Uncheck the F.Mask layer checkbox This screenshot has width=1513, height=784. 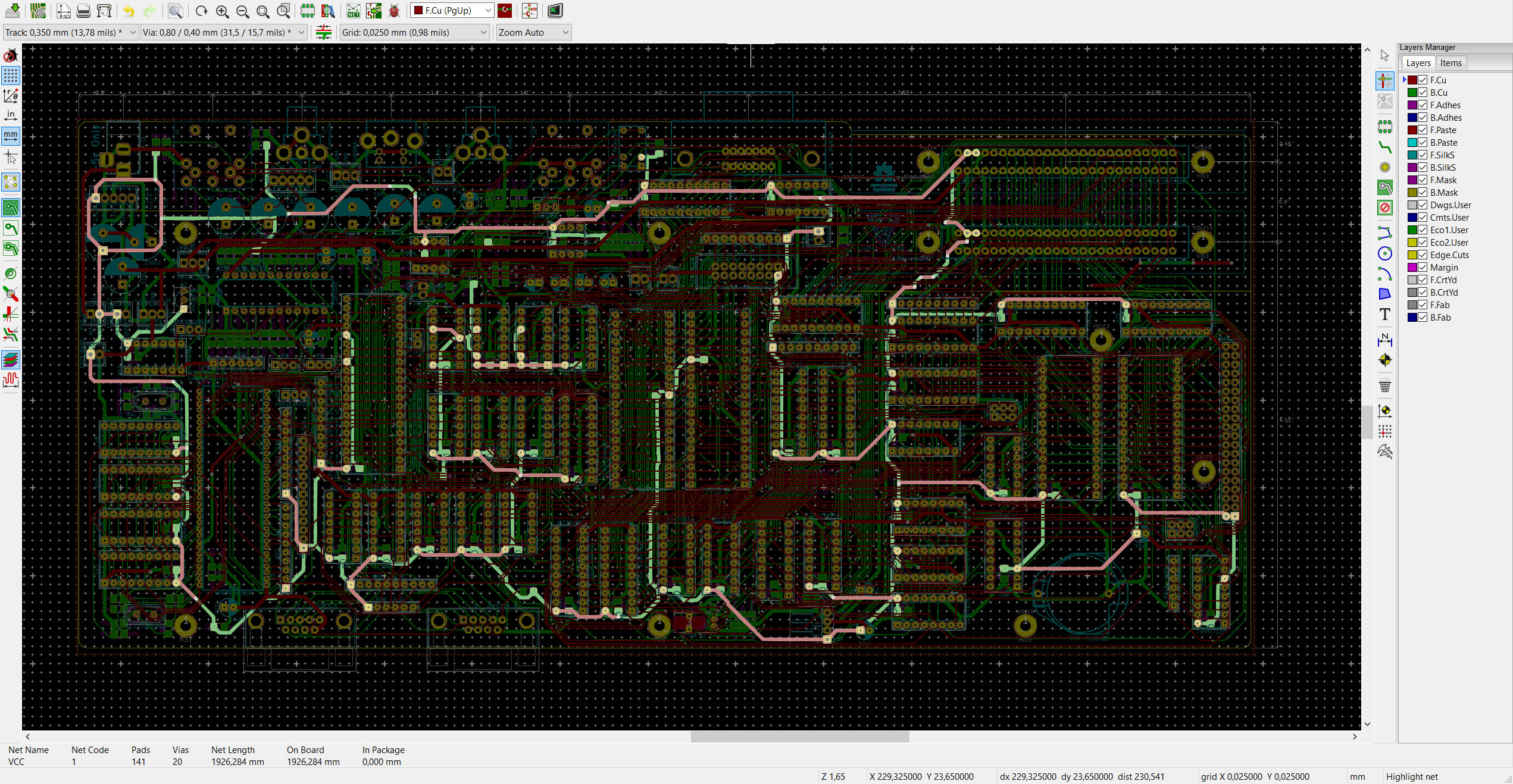(1423, 180)
